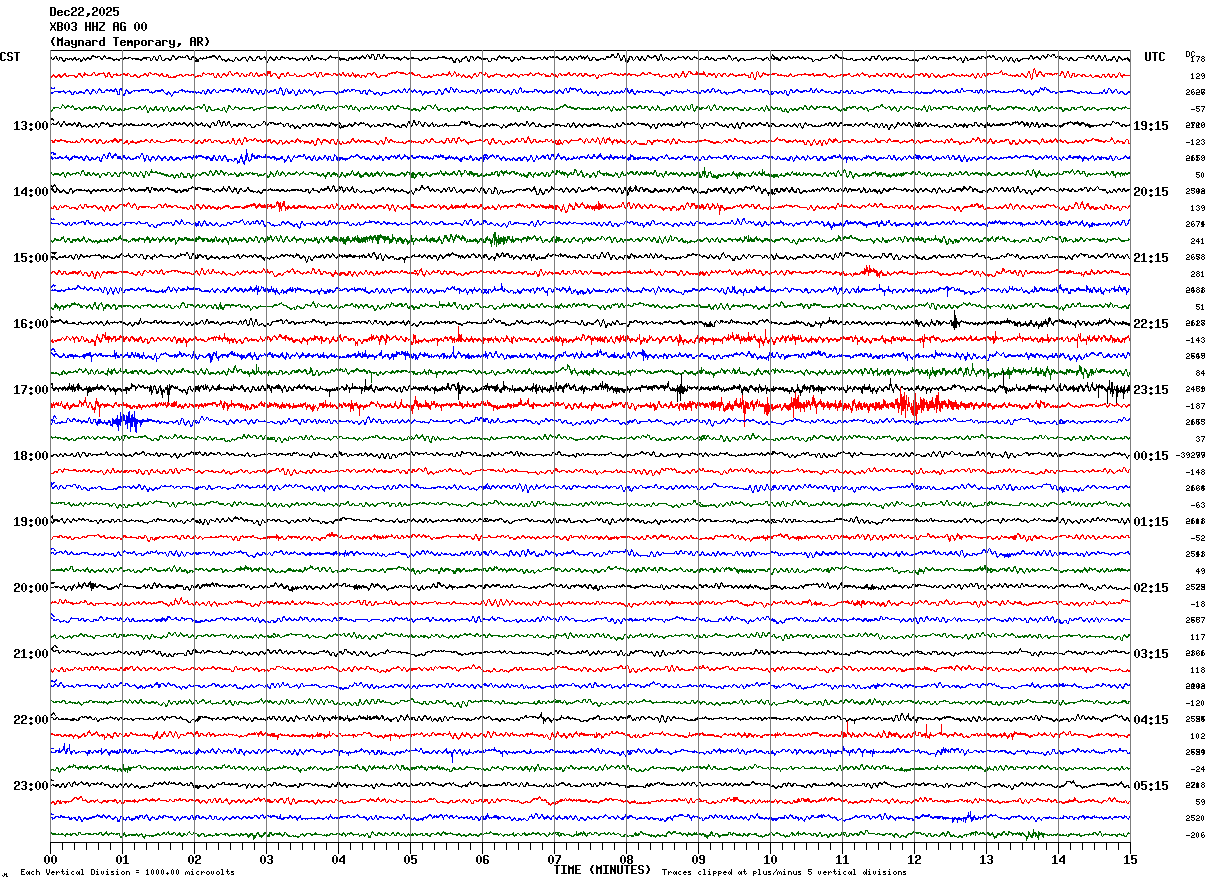The height and width of the screenshot is (886, 1210).
Task: Click the DC offset value -63
Action: click(x=1197, y=505)
